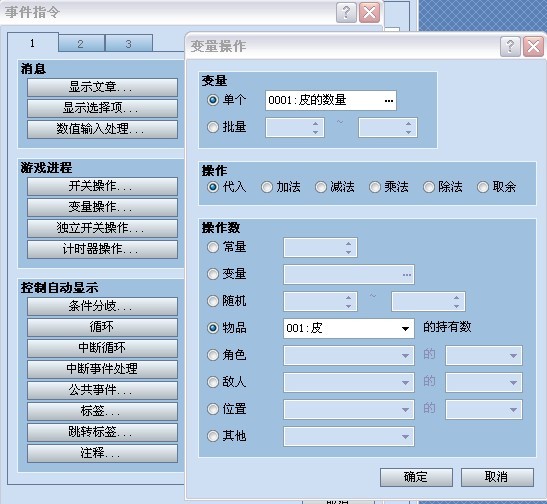
Task: Choose 代入 operation
Action: point(213,187)
